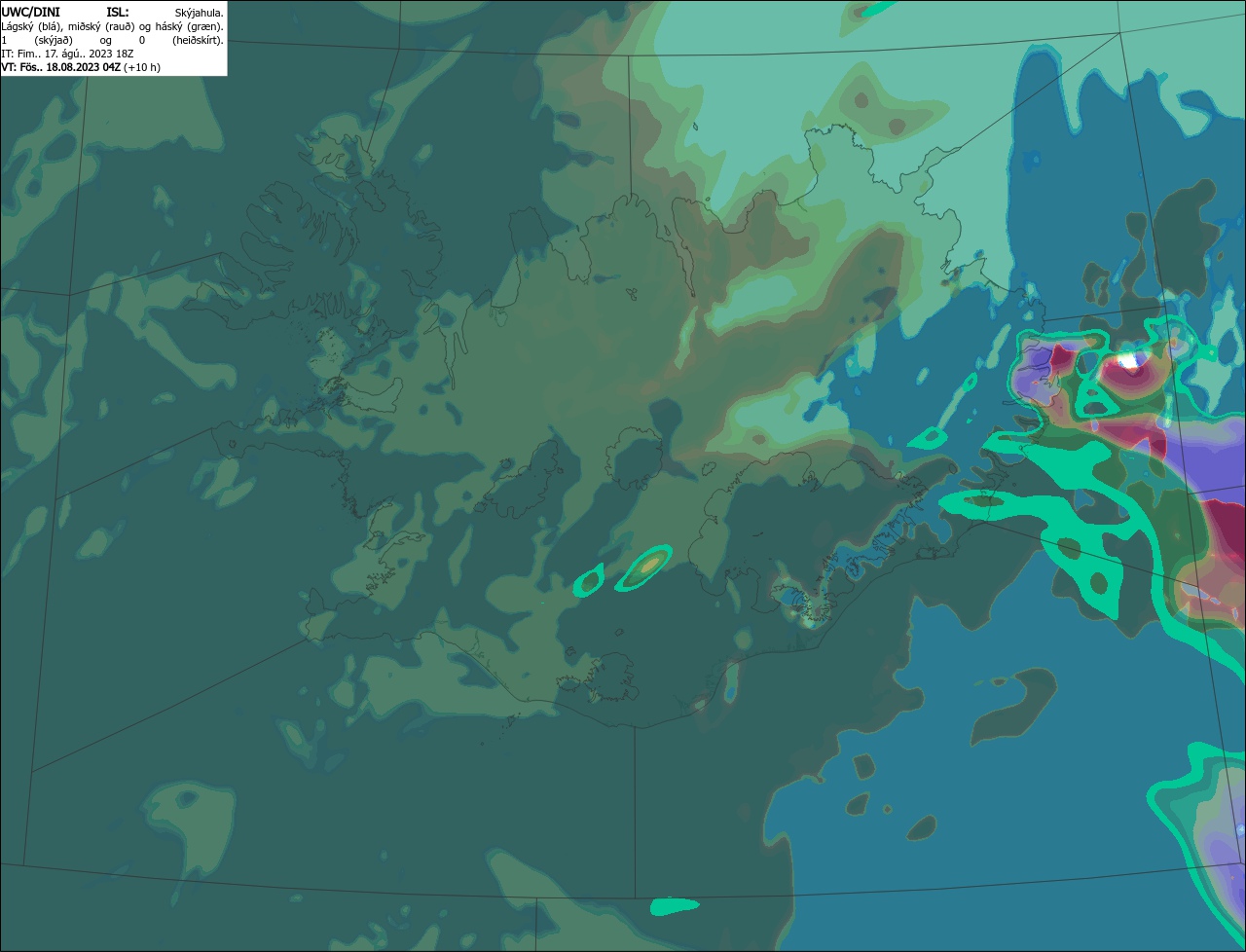
Task: Click the "(heiðskírt)" legend word
Action: pos(198,41)
